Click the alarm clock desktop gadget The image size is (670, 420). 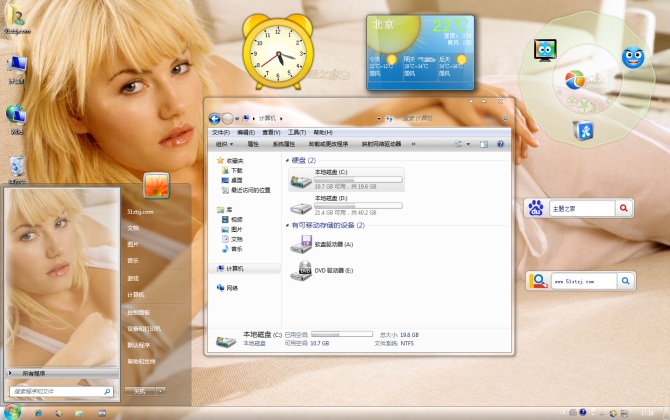278,52
